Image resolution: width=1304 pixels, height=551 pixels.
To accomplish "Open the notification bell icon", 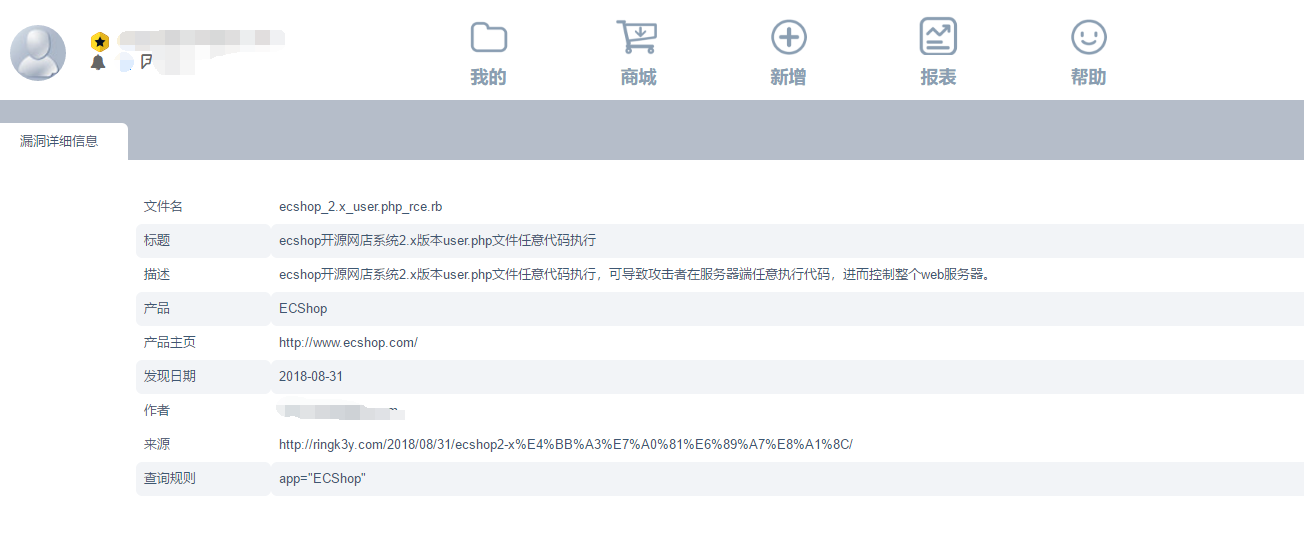I will (98, 63).
